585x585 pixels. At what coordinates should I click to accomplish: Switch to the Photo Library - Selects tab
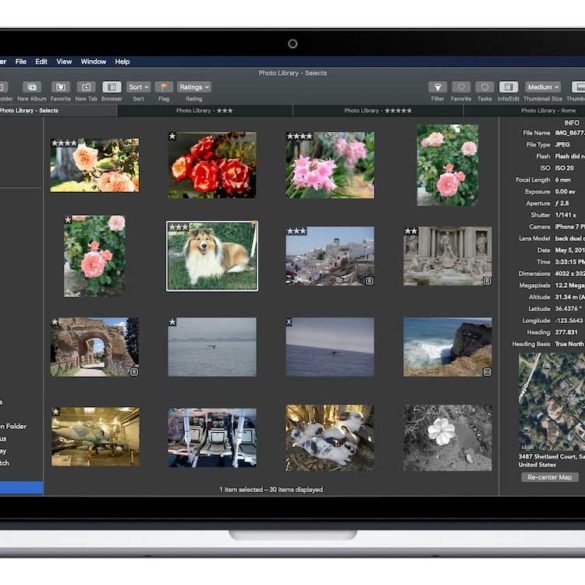(59, 111)
